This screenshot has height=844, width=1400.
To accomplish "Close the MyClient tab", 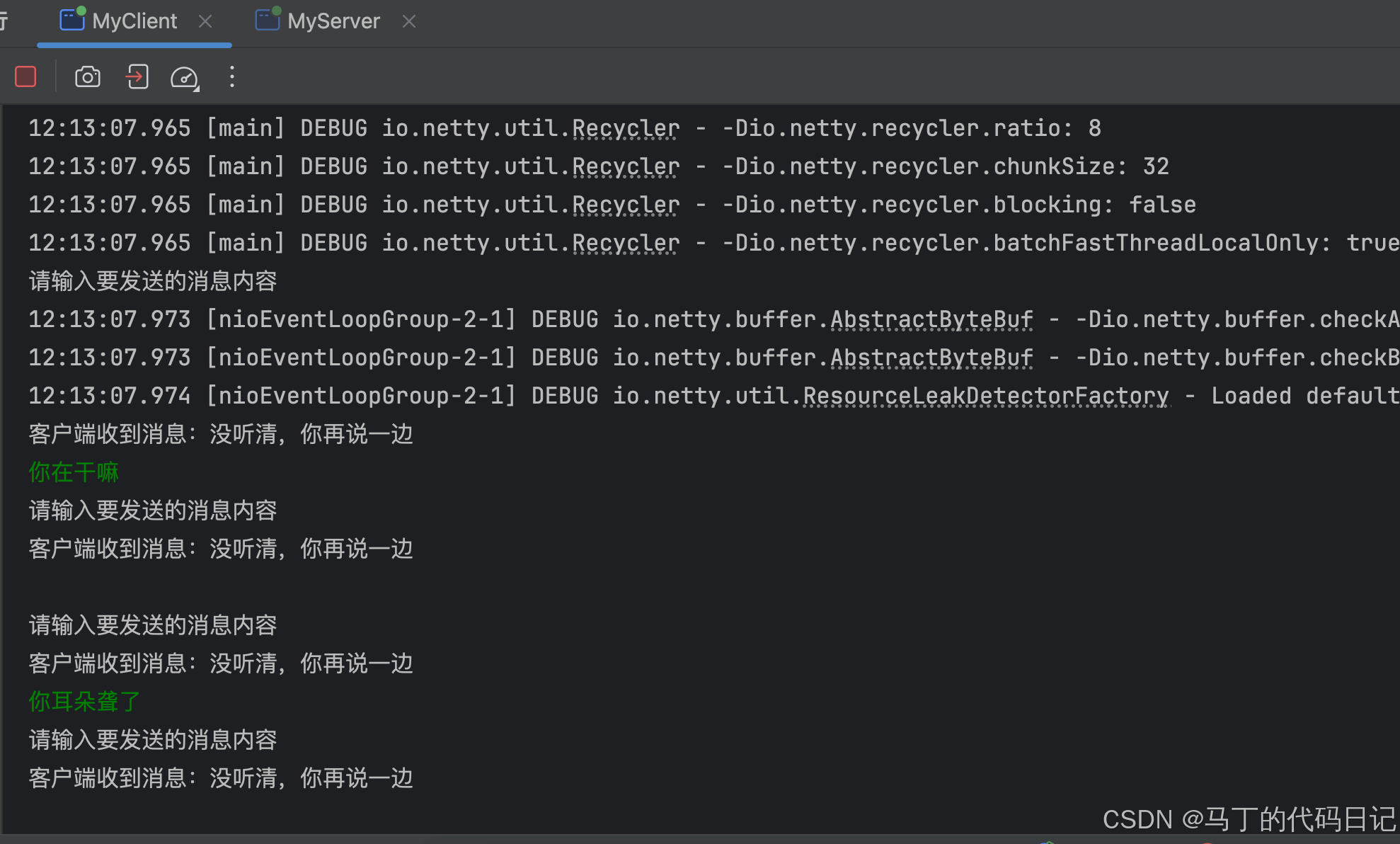I will tap(205, 21).
